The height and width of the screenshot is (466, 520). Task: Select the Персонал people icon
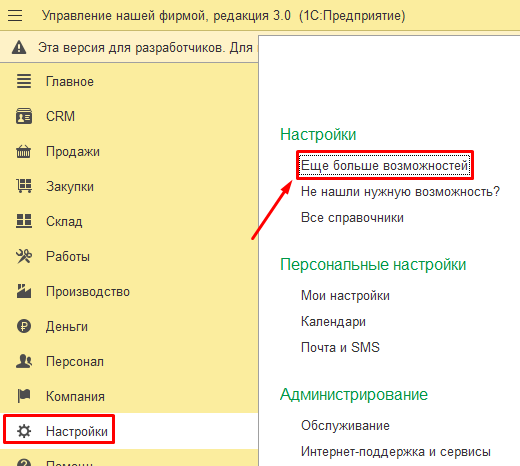coord(24,361)
